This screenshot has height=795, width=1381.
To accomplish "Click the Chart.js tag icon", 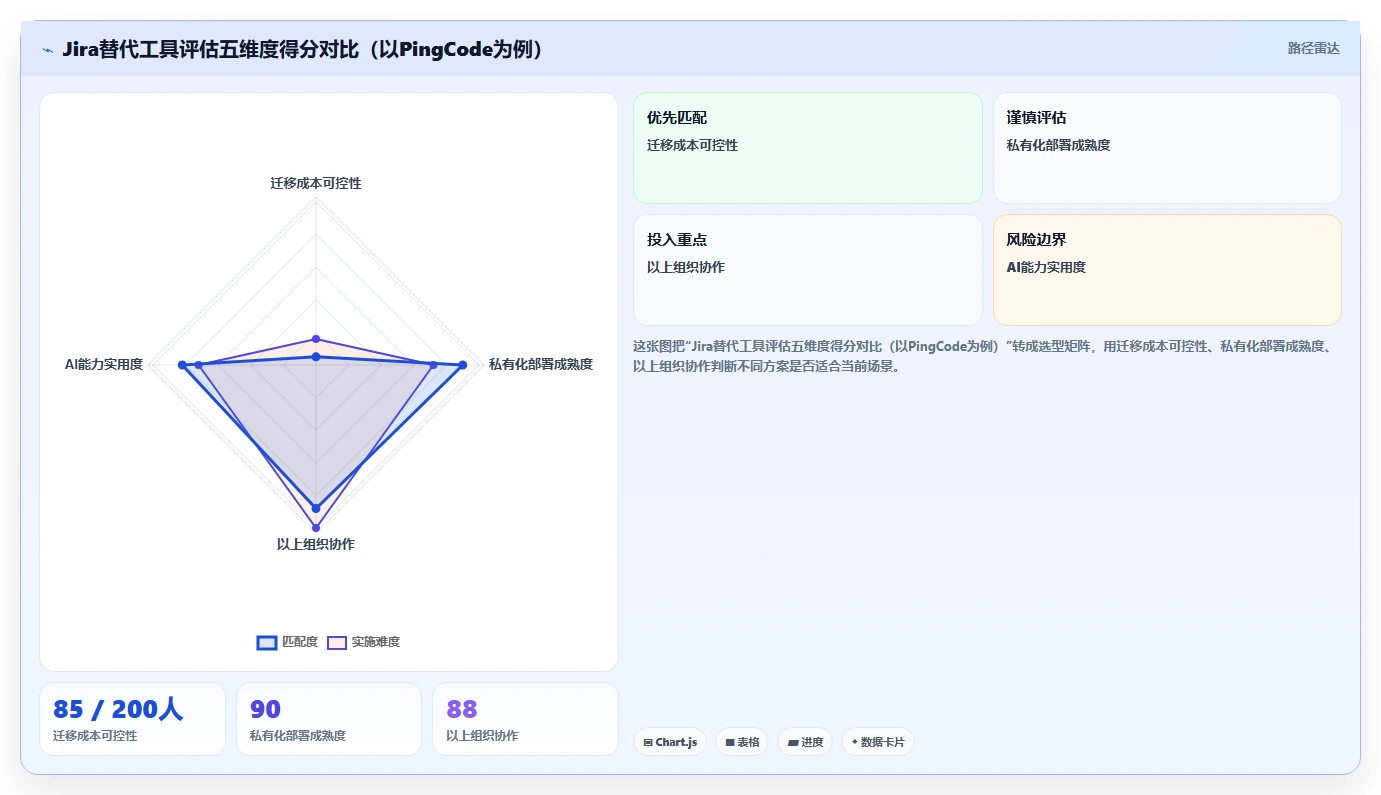I will pos(648,743).
